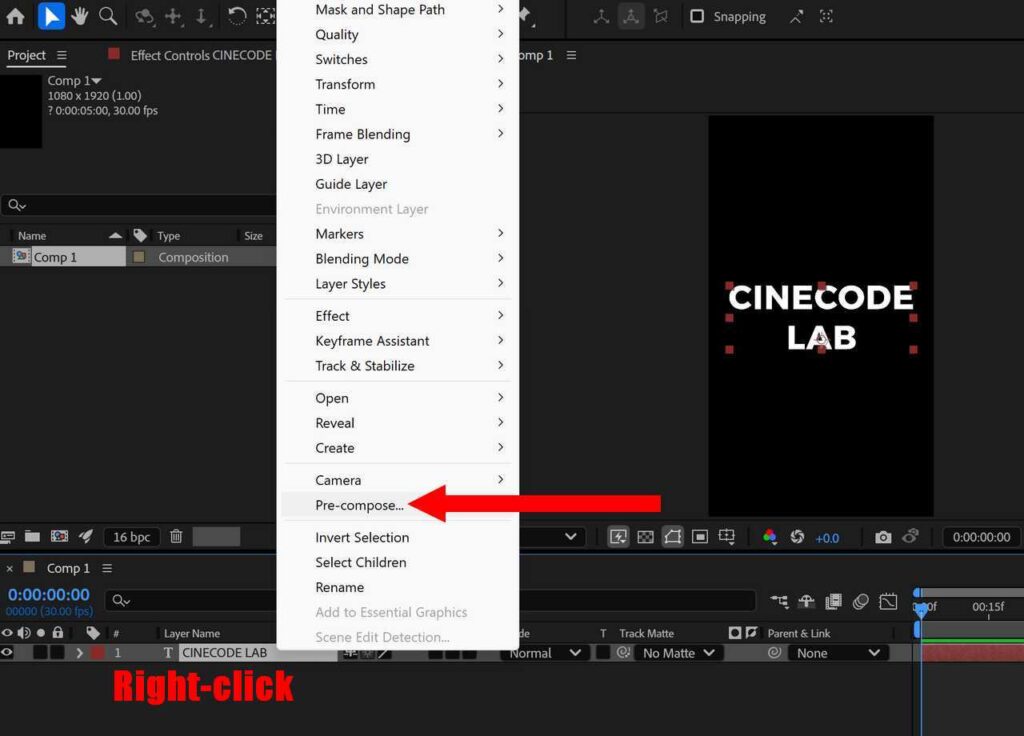Click the blue playhead current time indicator

pos(921,609)
